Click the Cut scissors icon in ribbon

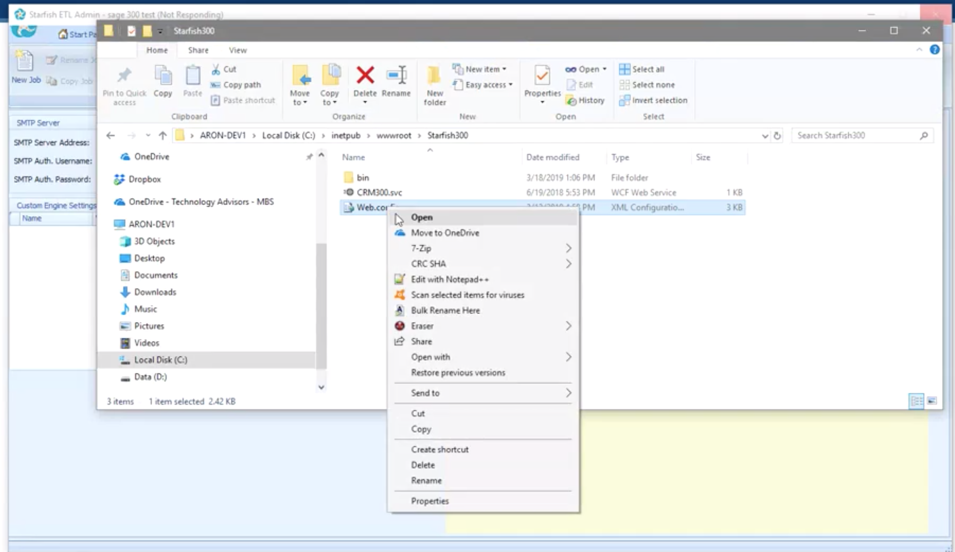(216, 69)
